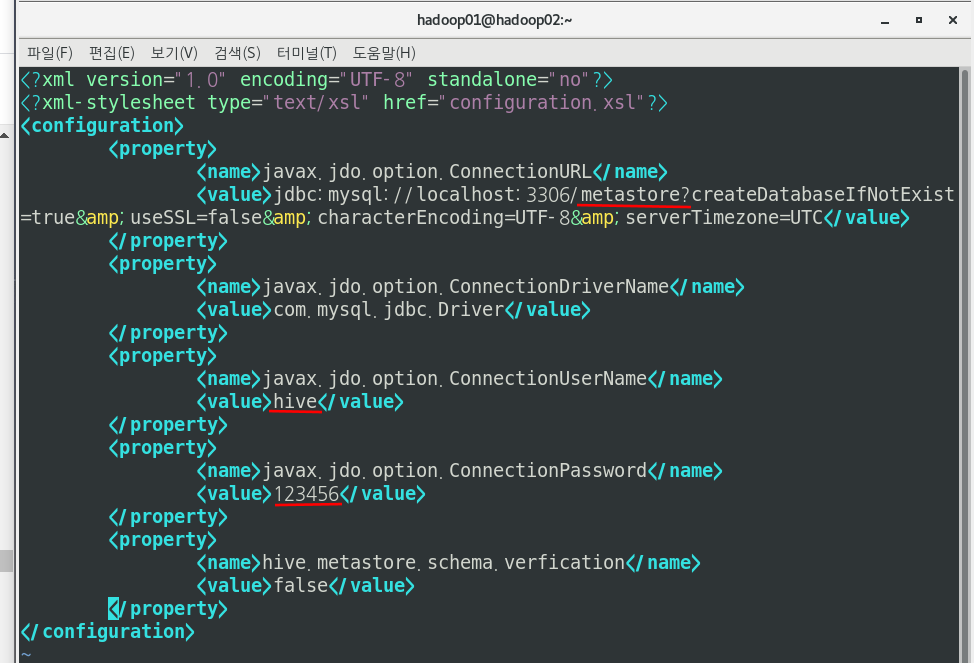
Task: Click the text serverTimezone=UTC
Action: (724, 217)
